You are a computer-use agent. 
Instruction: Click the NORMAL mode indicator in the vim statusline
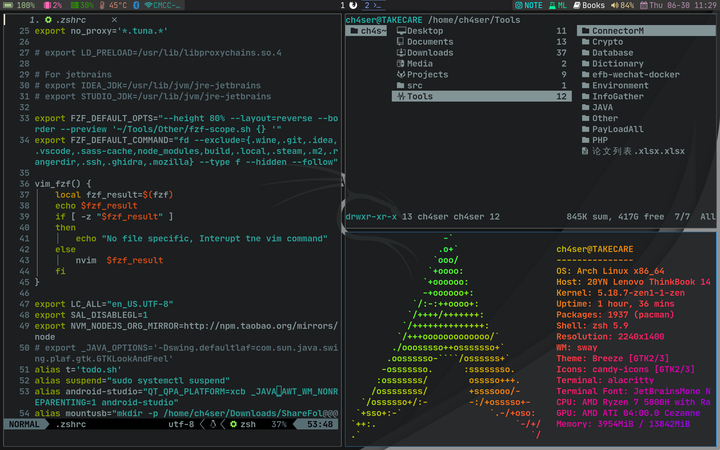pyautogui.click(x=24, y=424)
